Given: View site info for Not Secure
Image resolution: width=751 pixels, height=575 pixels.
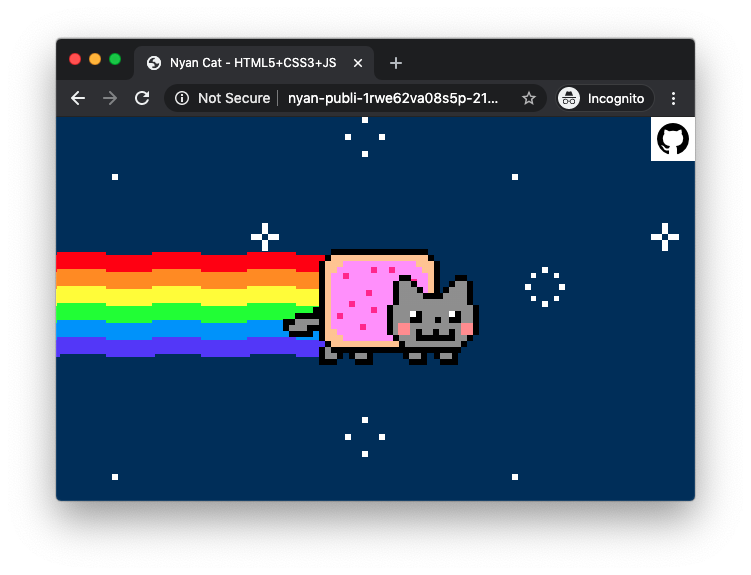Looking at the screenshot, I should [x=182, y=98].
